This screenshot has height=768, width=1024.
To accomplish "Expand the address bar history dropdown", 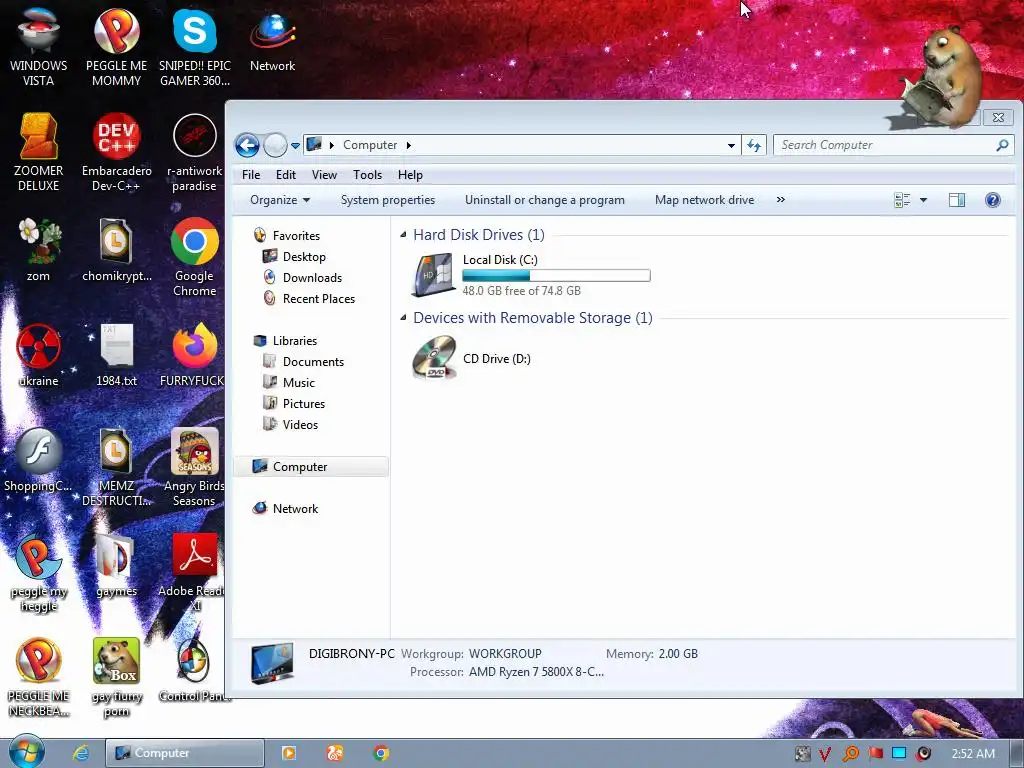I will pyautogui.click(x=731, y=146).
